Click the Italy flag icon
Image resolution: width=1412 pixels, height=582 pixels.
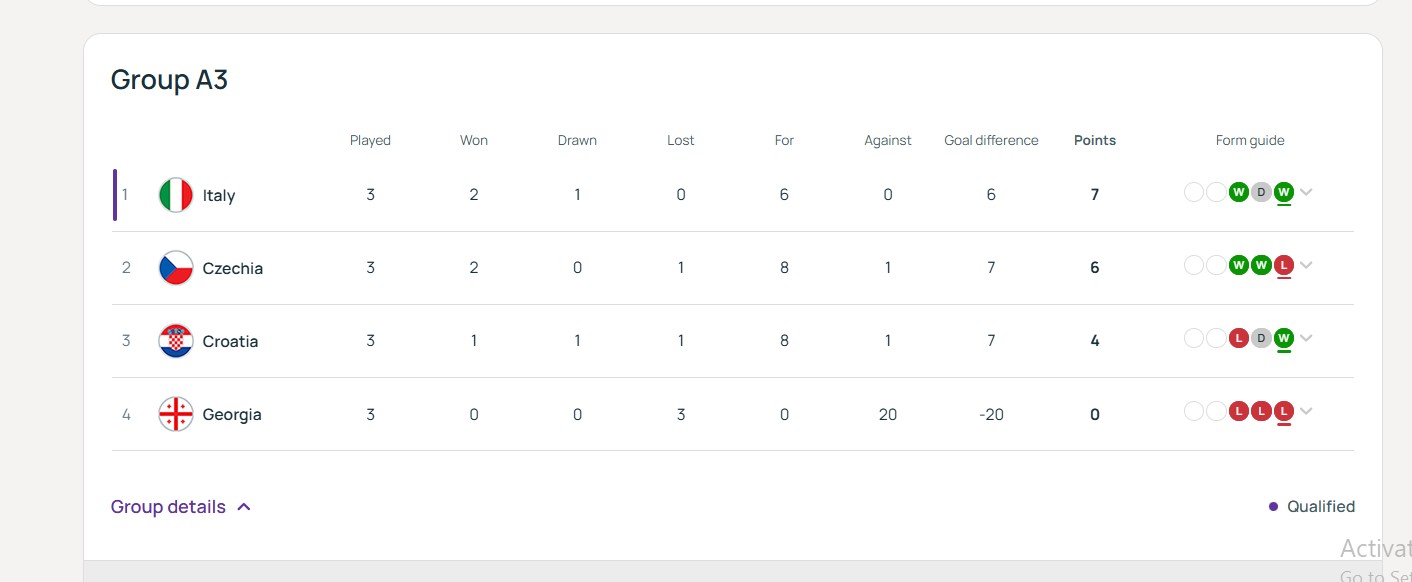pyautogui.click(x=176, y=195)
